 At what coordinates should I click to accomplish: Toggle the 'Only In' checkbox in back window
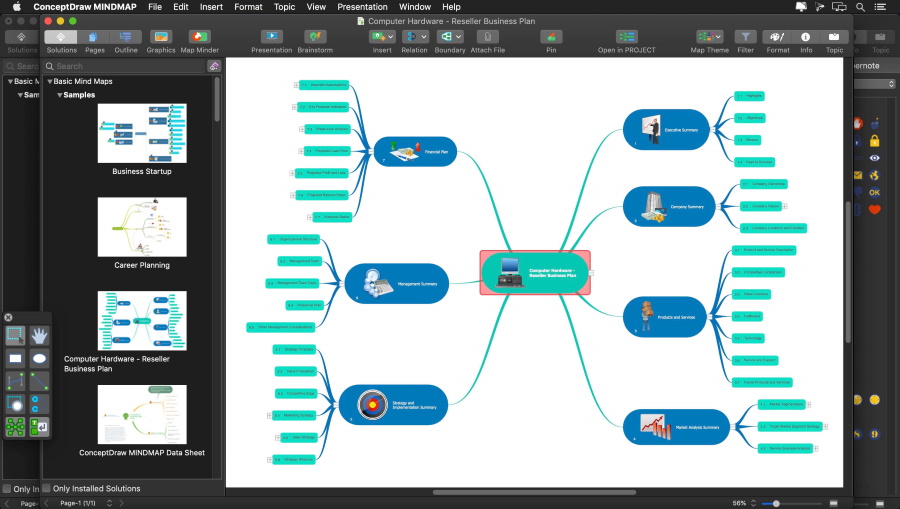7,489
